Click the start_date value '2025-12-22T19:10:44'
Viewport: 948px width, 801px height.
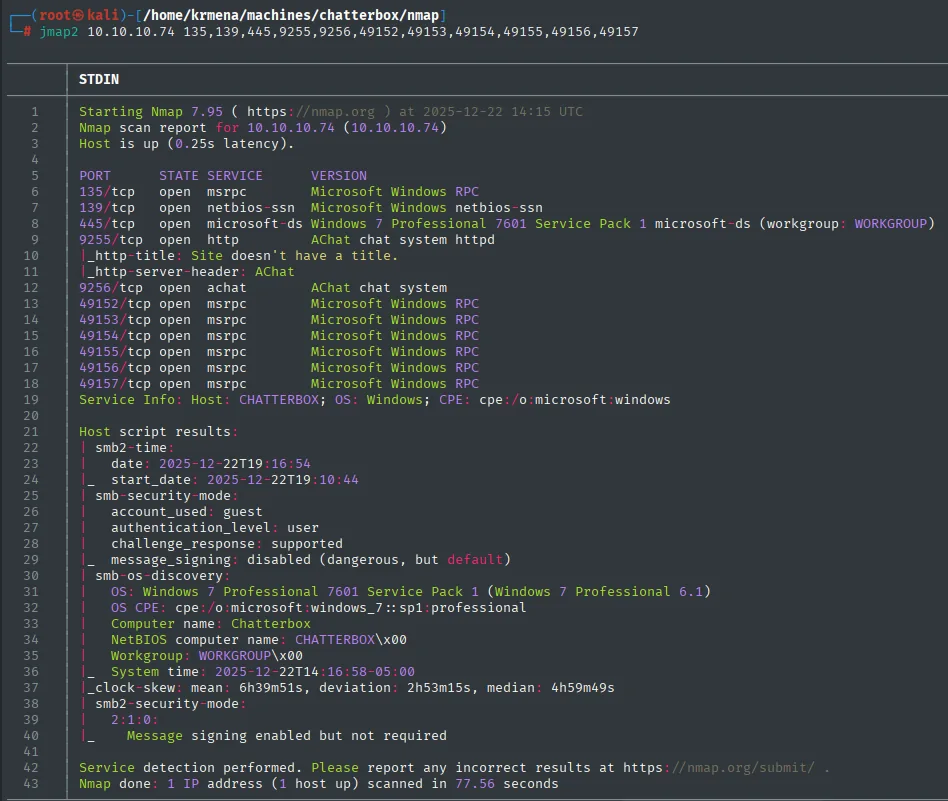click(282, 480)
